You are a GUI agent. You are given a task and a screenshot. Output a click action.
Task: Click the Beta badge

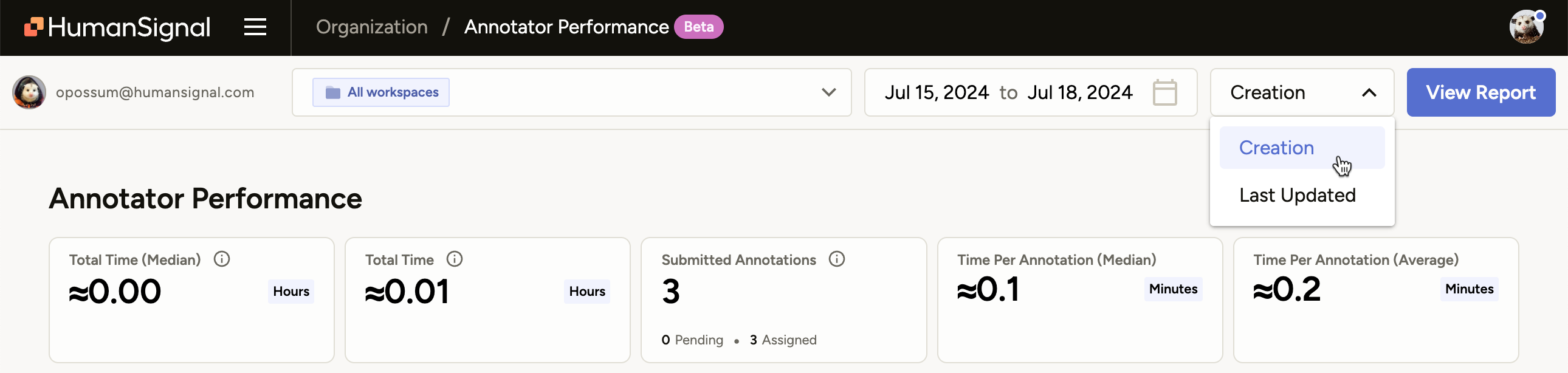pyautogui.click(x=698, y=27)
